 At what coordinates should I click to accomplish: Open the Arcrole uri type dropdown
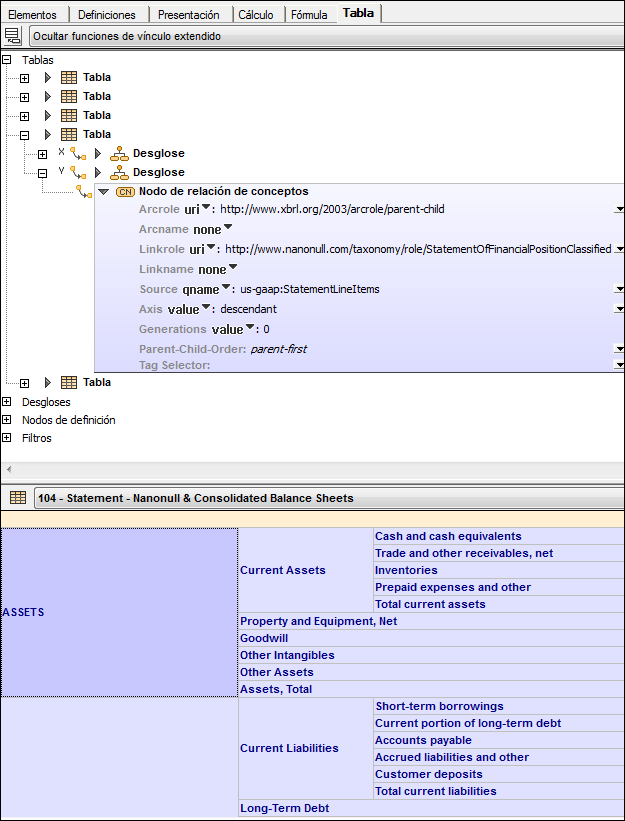[206, 208]
